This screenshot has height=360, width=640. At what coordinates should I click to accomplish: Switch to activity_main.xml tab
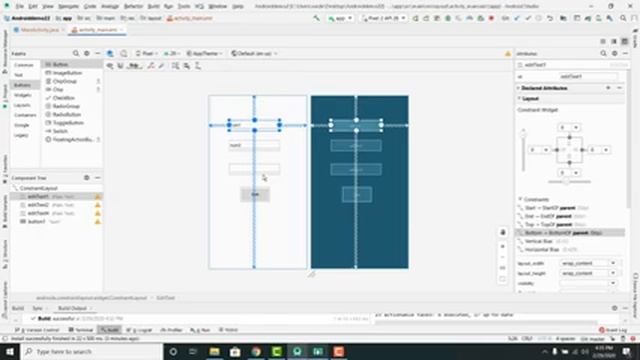tap(97, 30)
